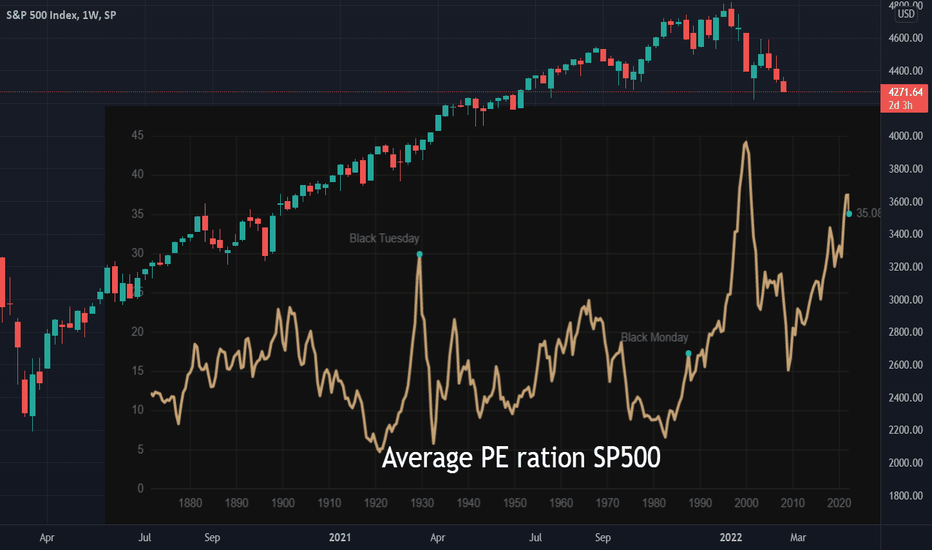Click the 2200.00 price axis label
This screenshot has height=550, width=932.
coord(906,430)
